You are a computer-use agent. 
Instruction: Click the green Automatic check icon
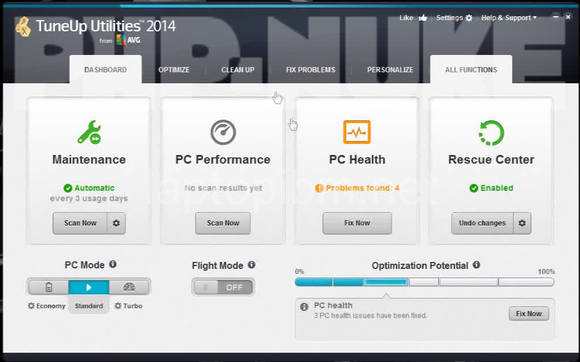pyautogui.click(x=68, y=188)
